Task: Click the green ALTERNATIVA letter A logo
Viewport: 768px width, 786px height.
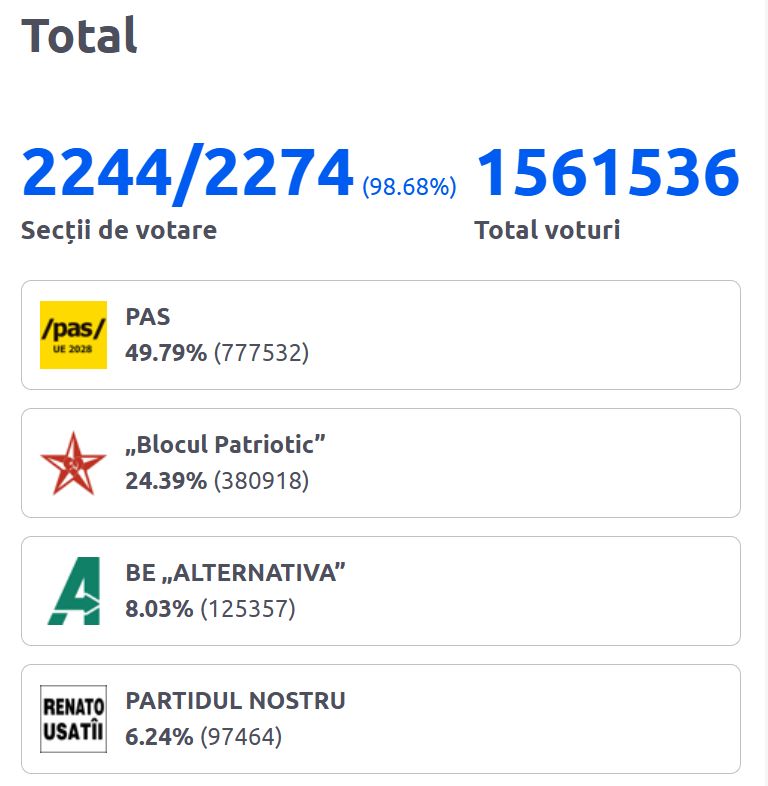Action: point(73,591)
